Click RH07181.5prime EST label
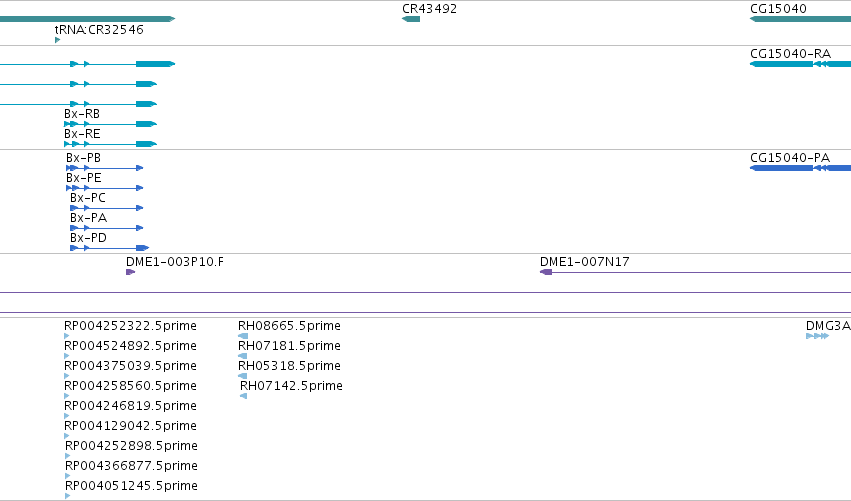This screenshot has height=501, width=851. coord(289,346)
